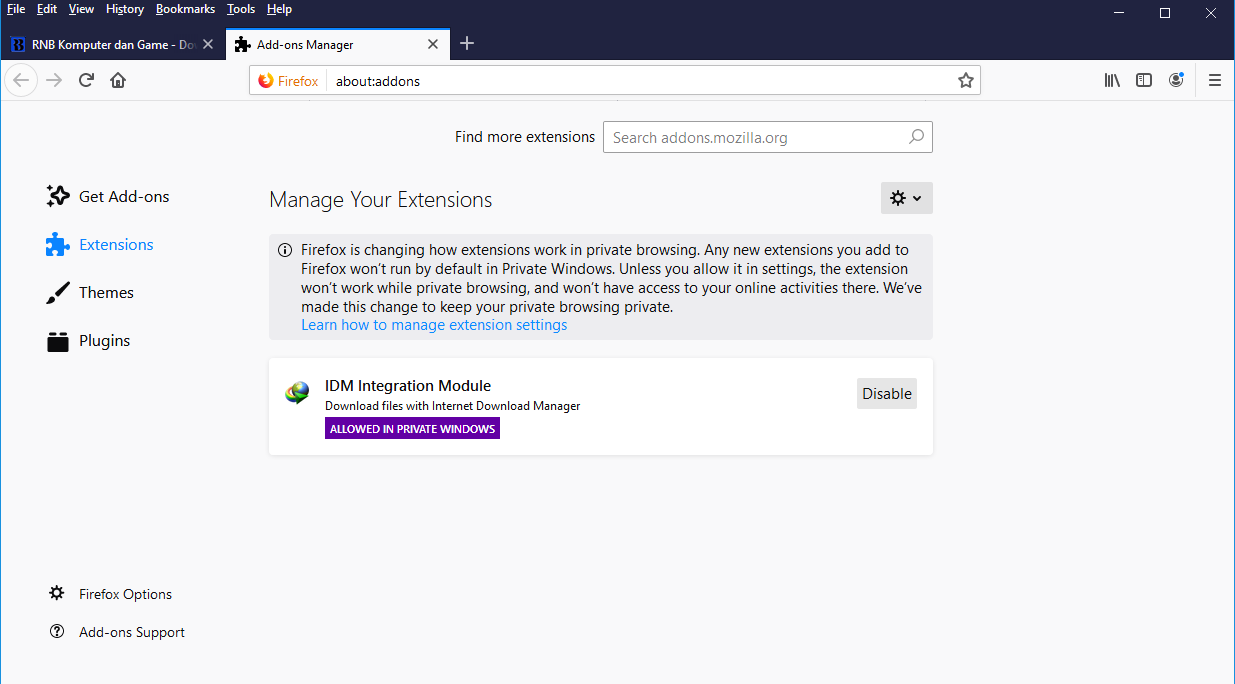Click the private browsing info icon
Viewport: 1235px width, 684px height.
coord(285,250)
